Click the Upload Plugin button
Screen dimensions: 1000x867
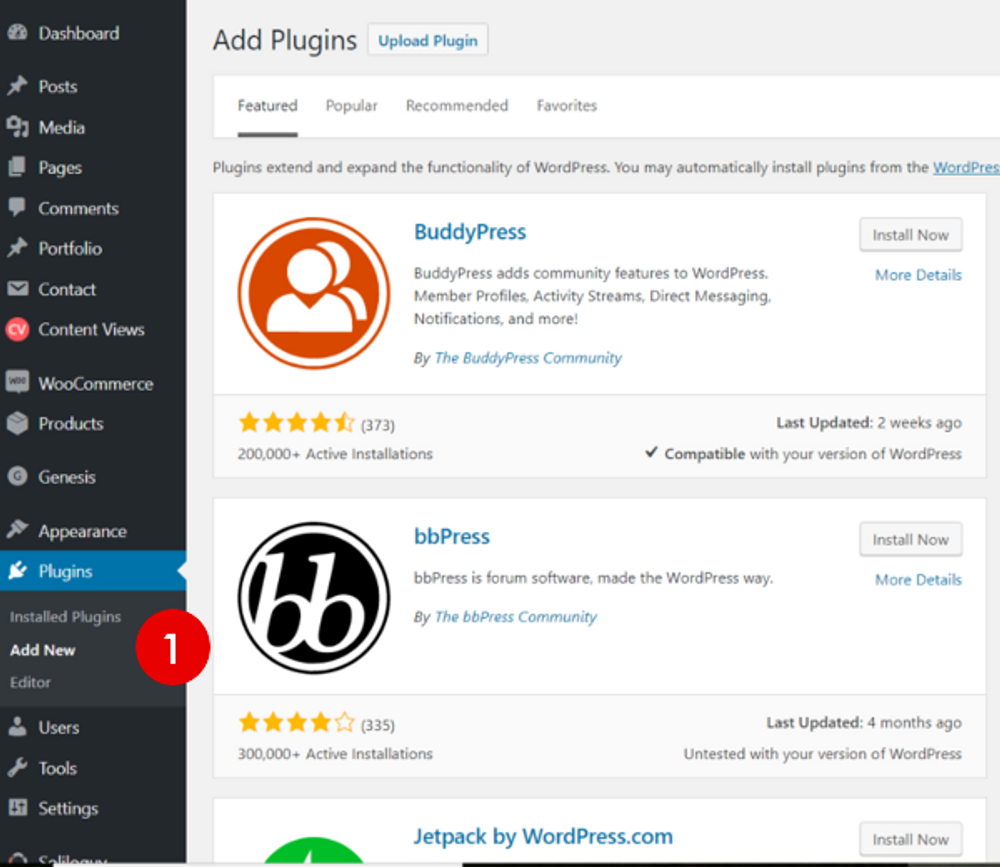pos(427,40)
